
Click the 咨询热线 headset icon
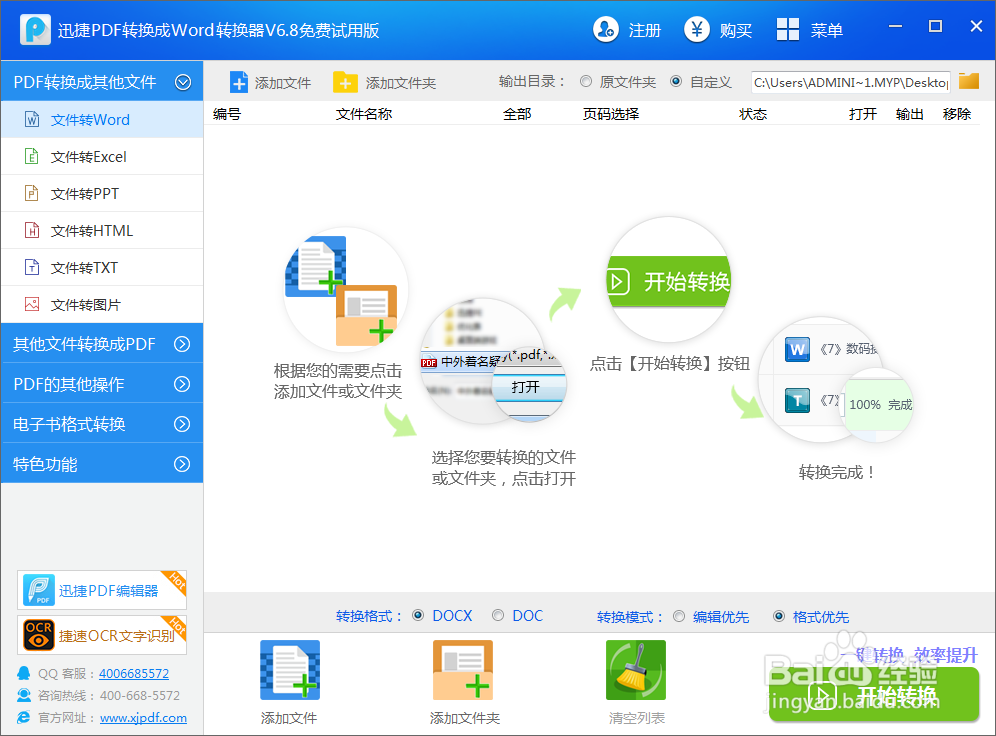[24, 695]
